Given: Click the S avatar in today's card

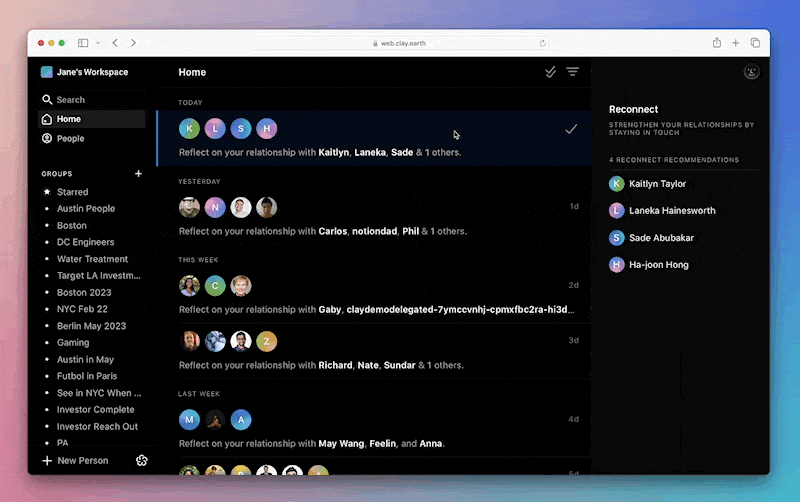Looking at the screenshot, I should [x=241, y=129].
